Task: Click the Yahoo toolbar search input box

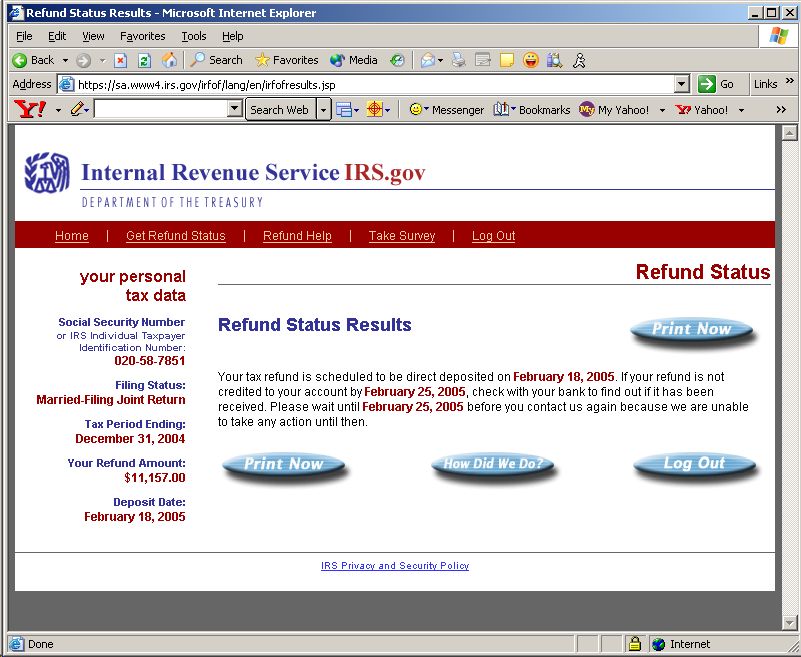Action: (x=161, y=109)
